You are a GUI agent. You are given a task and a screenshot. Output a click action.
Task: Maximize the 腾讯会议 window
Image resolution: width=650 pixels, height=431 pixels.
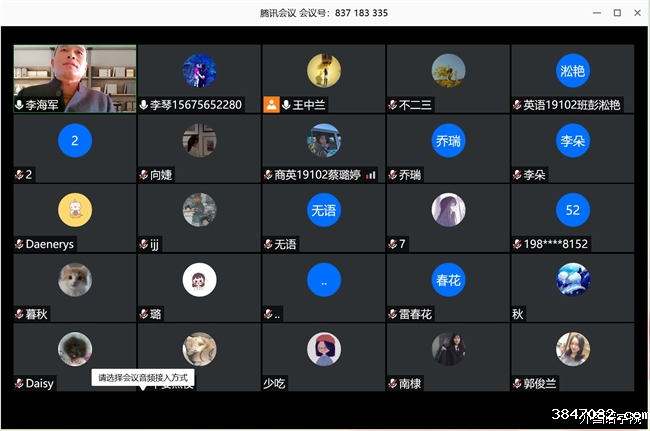click(x=617, y=13)
